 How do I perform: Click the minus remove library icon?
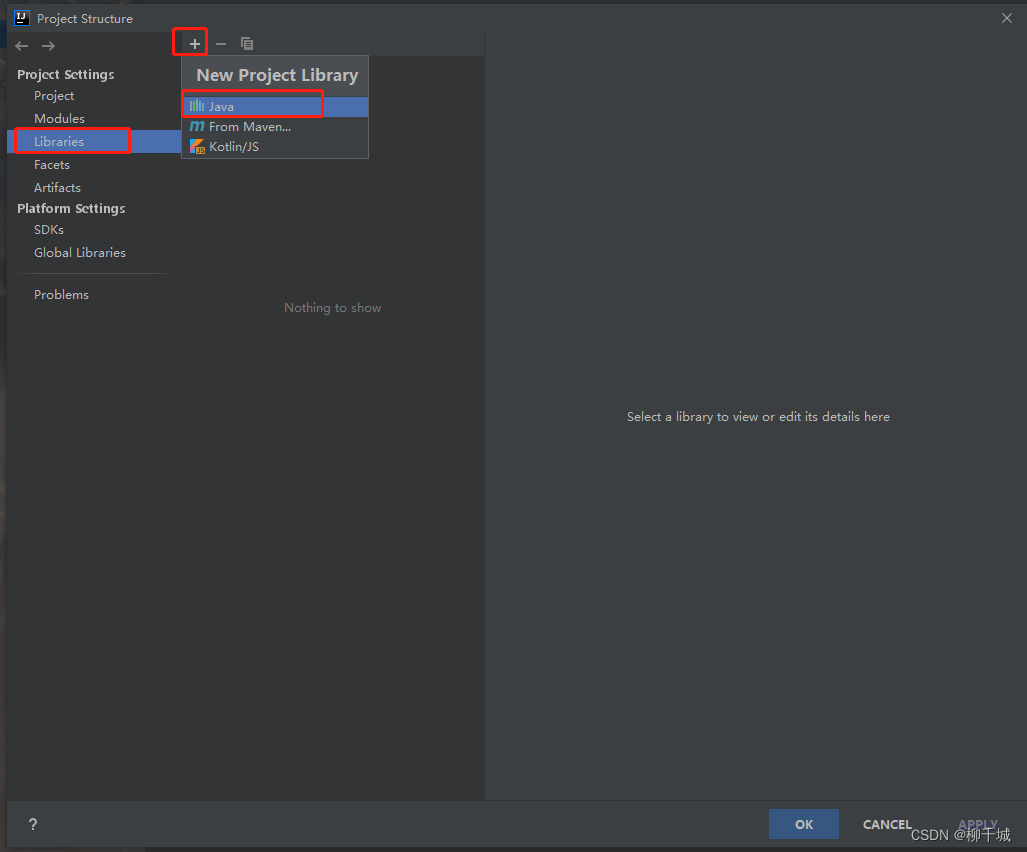point(221,44)
